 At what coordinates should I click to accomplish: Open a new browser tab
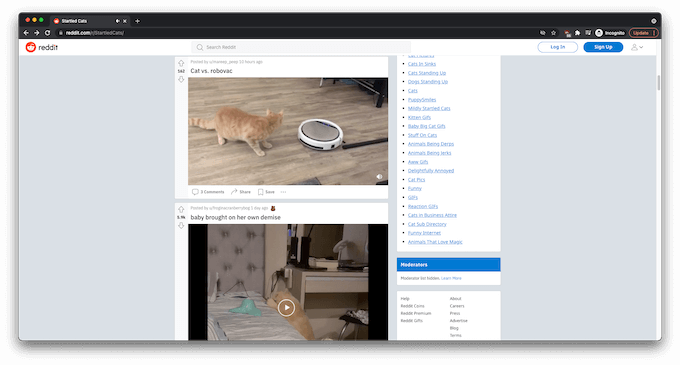click(x=137, y=21)
